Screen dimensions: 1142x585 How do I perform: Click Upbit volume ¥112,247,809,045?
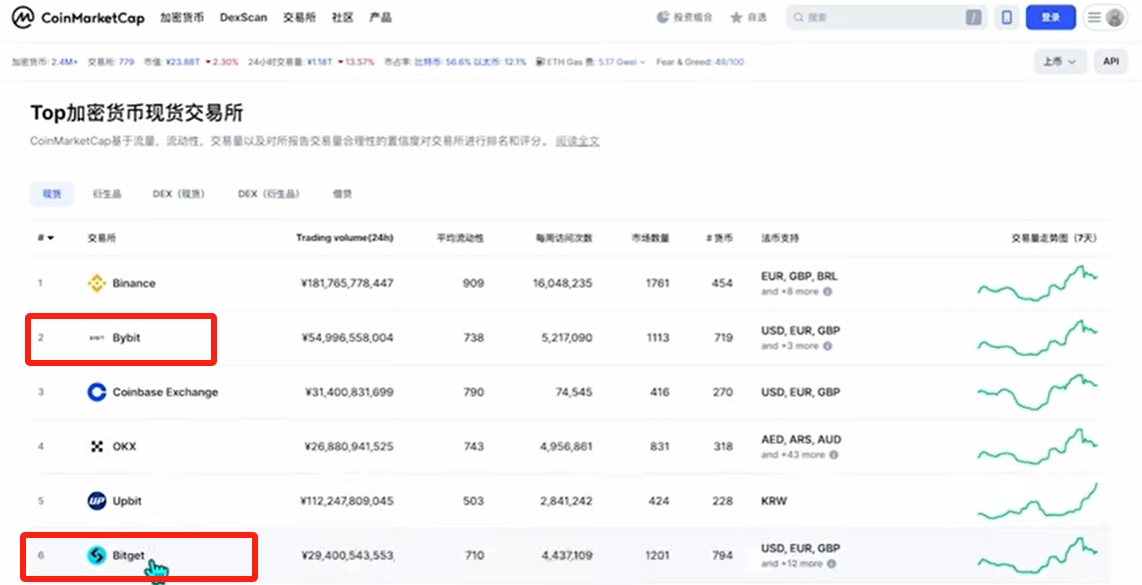coord(347,501)
